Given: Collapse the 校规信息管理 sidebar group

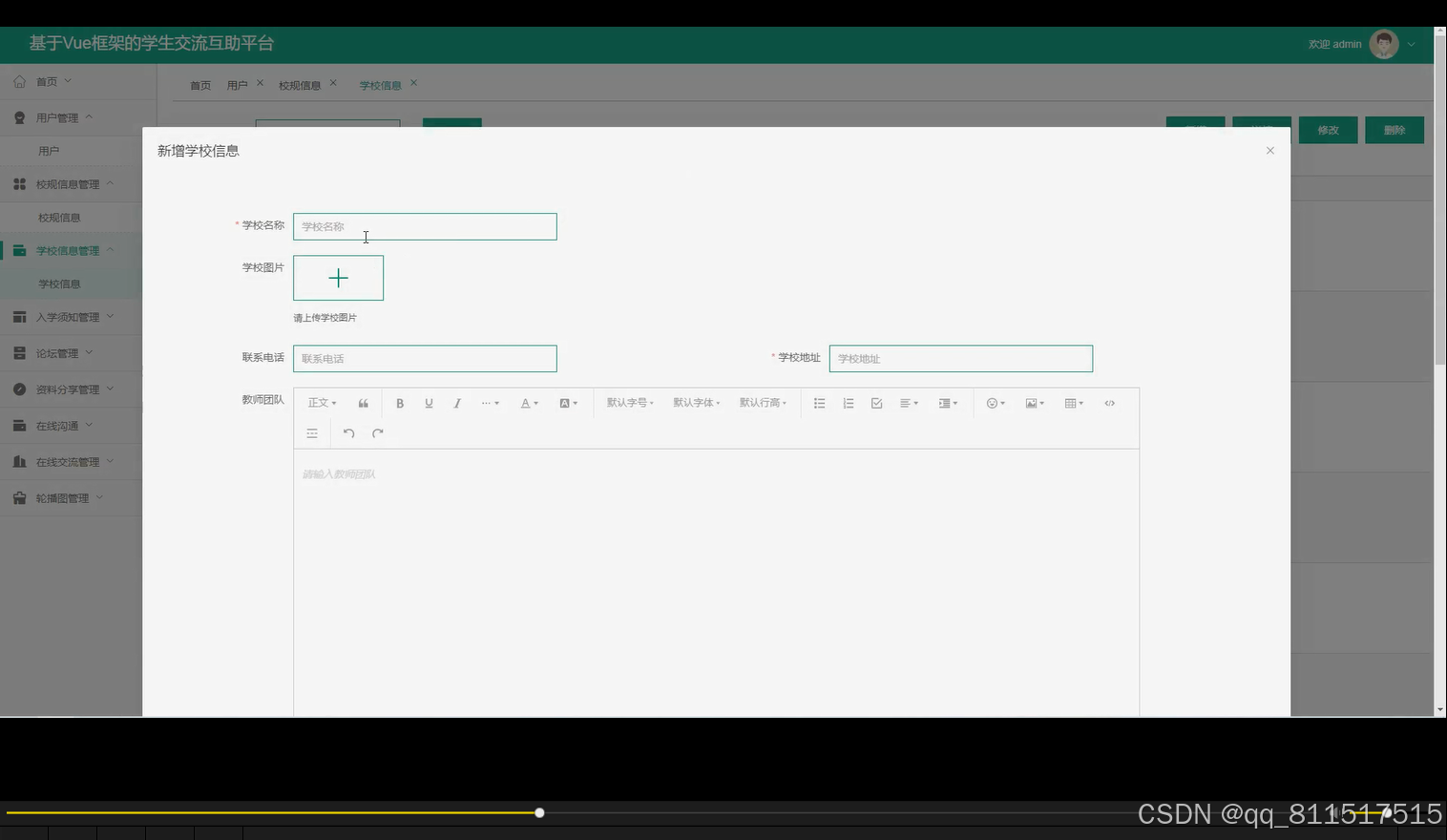Looking at the screenshot, I should coord(109,183).
